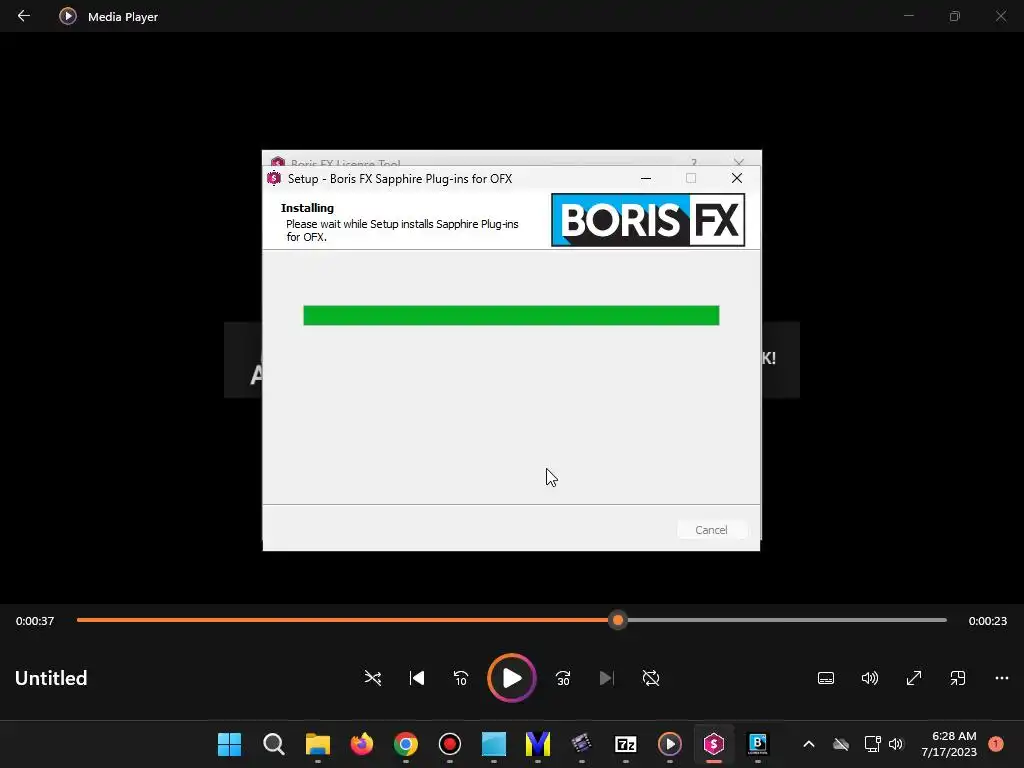This screenshot has width=1024, height=768.
Task: Start playback with the Play button
Action: pos(512,678)
